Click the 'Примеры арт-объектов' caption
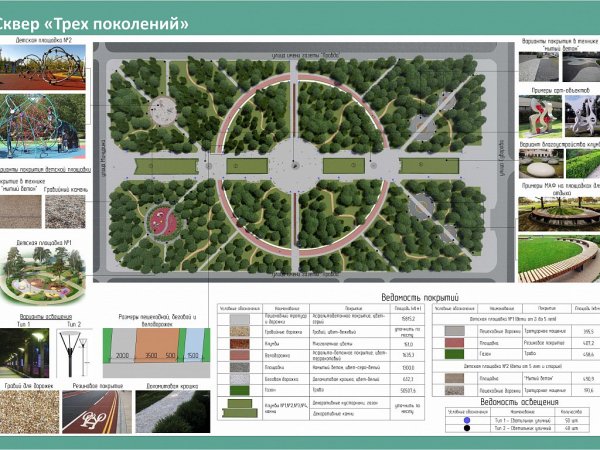 [x=561, y=90]
